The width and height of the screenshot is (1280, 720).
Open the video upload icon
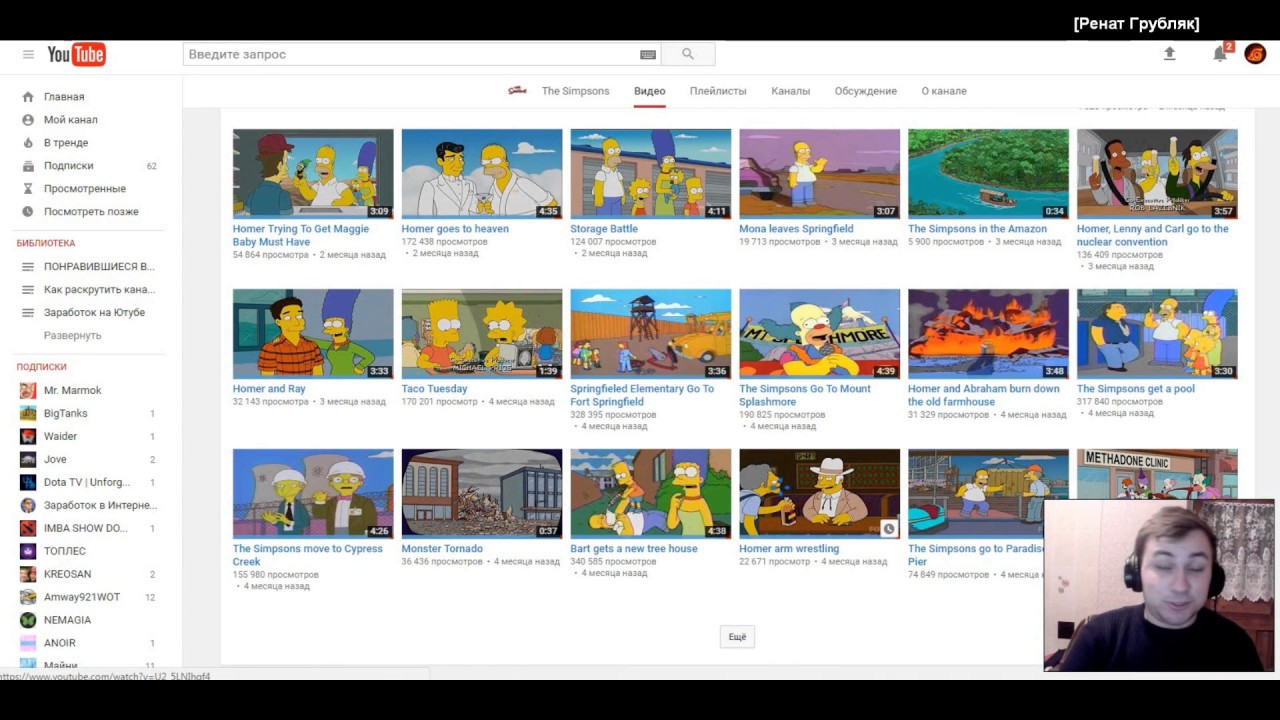click(1169, 54)
